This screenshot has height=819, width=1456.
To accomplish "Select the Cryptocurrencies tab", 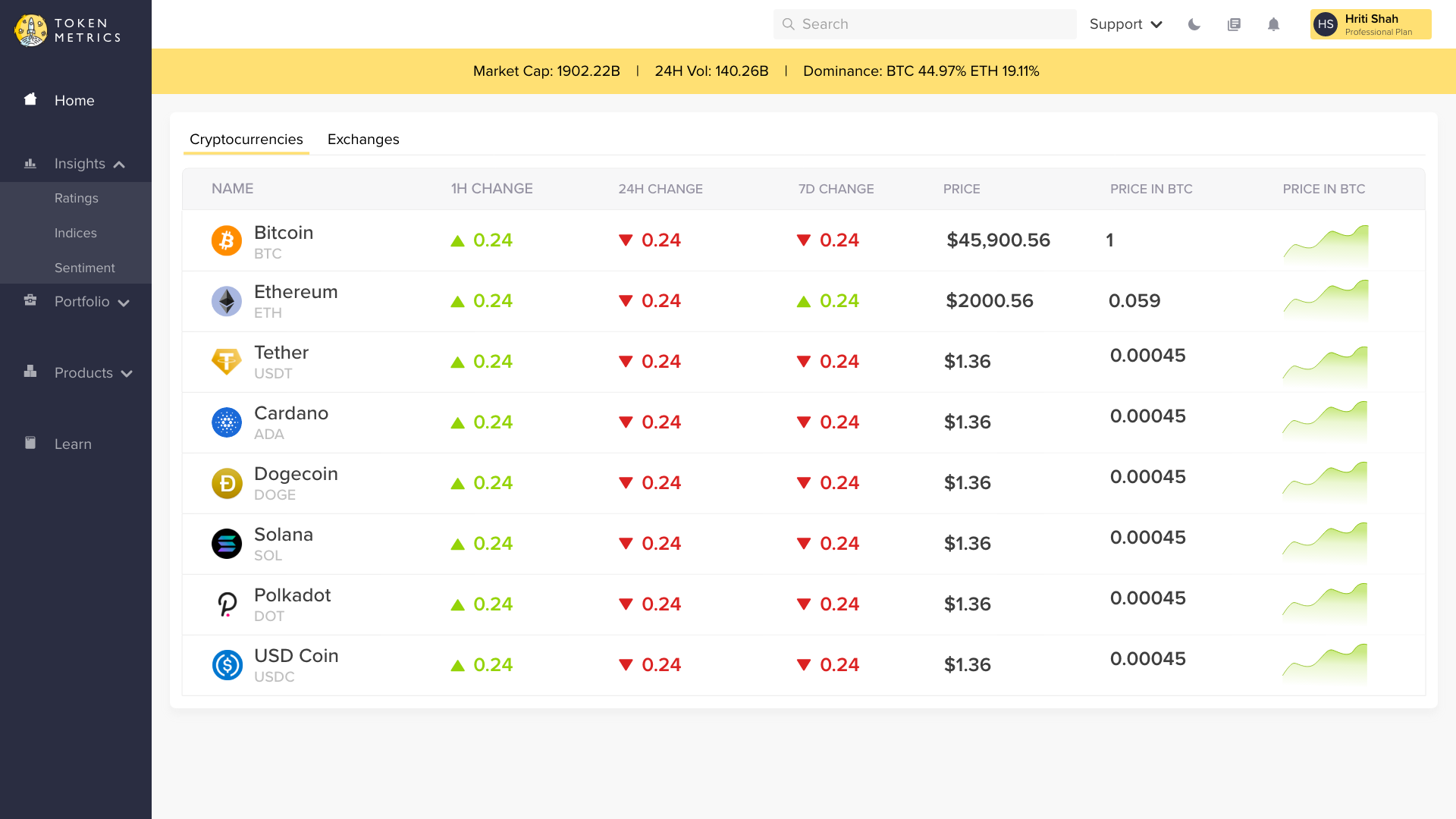I will 246,140.
